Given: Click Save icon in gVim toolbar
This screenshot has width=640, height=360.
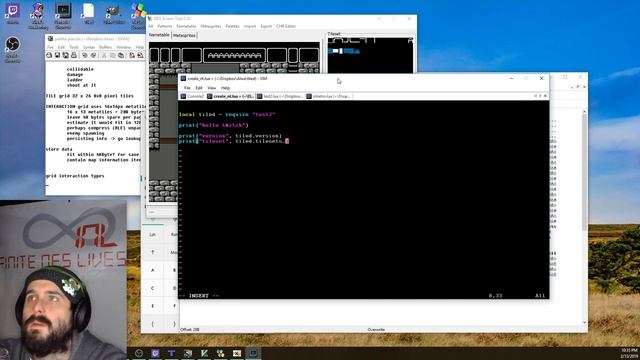Looking at the screenshot, I should 58,55.
